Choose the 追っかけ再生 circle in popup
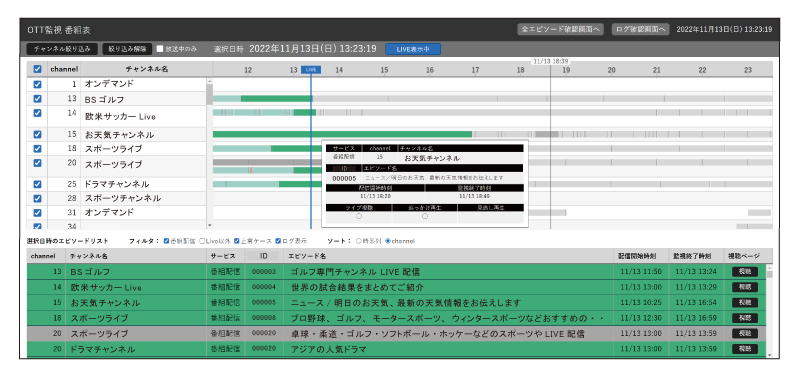This screenshot has width=800, height=378. 425,216
